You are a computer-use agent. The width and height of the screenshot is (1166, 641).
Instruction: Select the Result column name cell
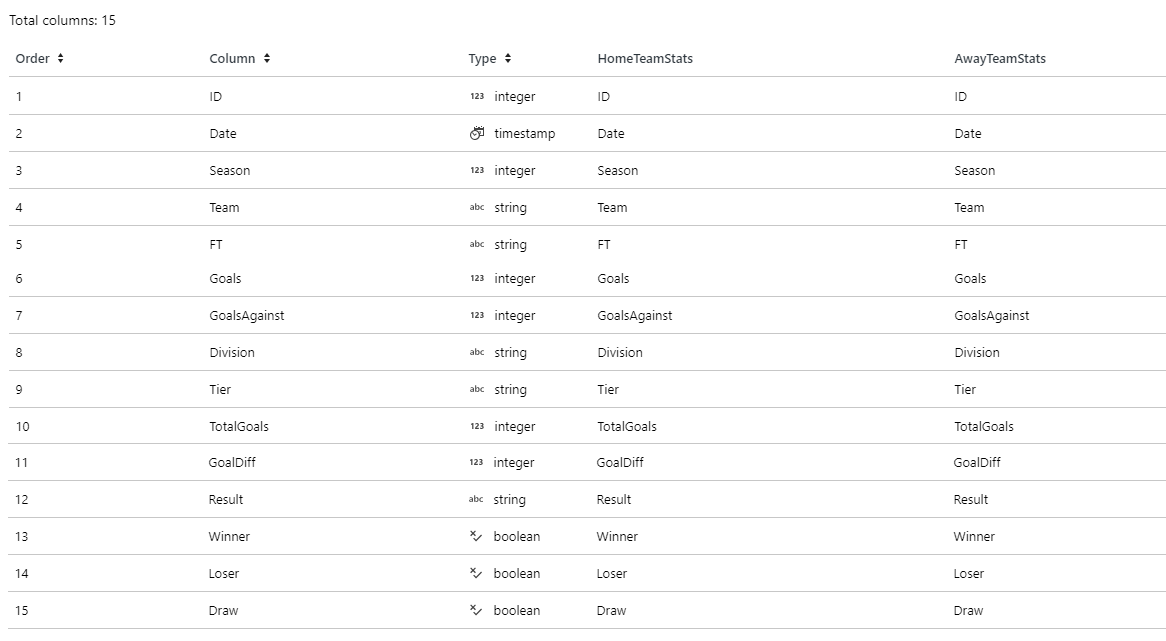tap(225, 500)
